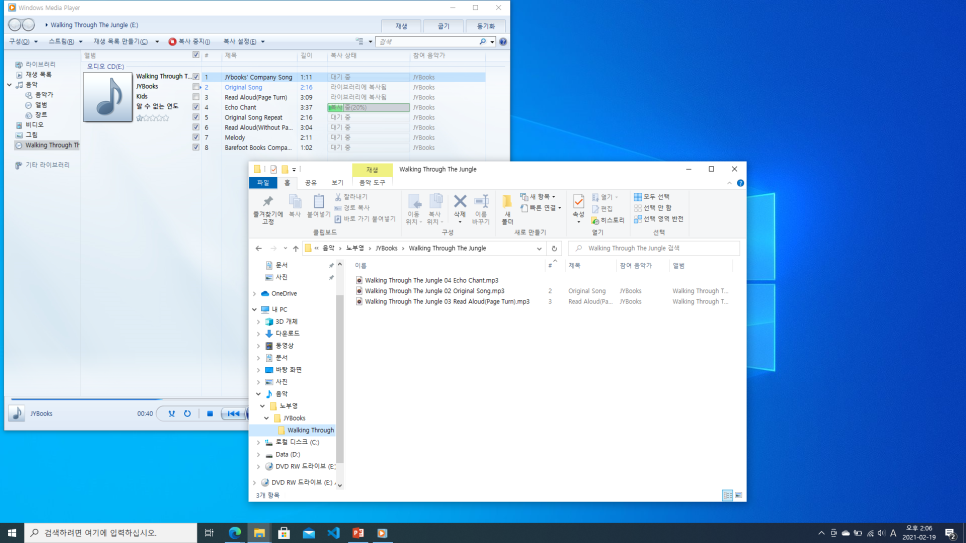Image resolution: width=966 pixels, height=543 pixels.
Task: Open the 파일 menu in Explorer
Action: pyautogui.click(x=263, y=183)
